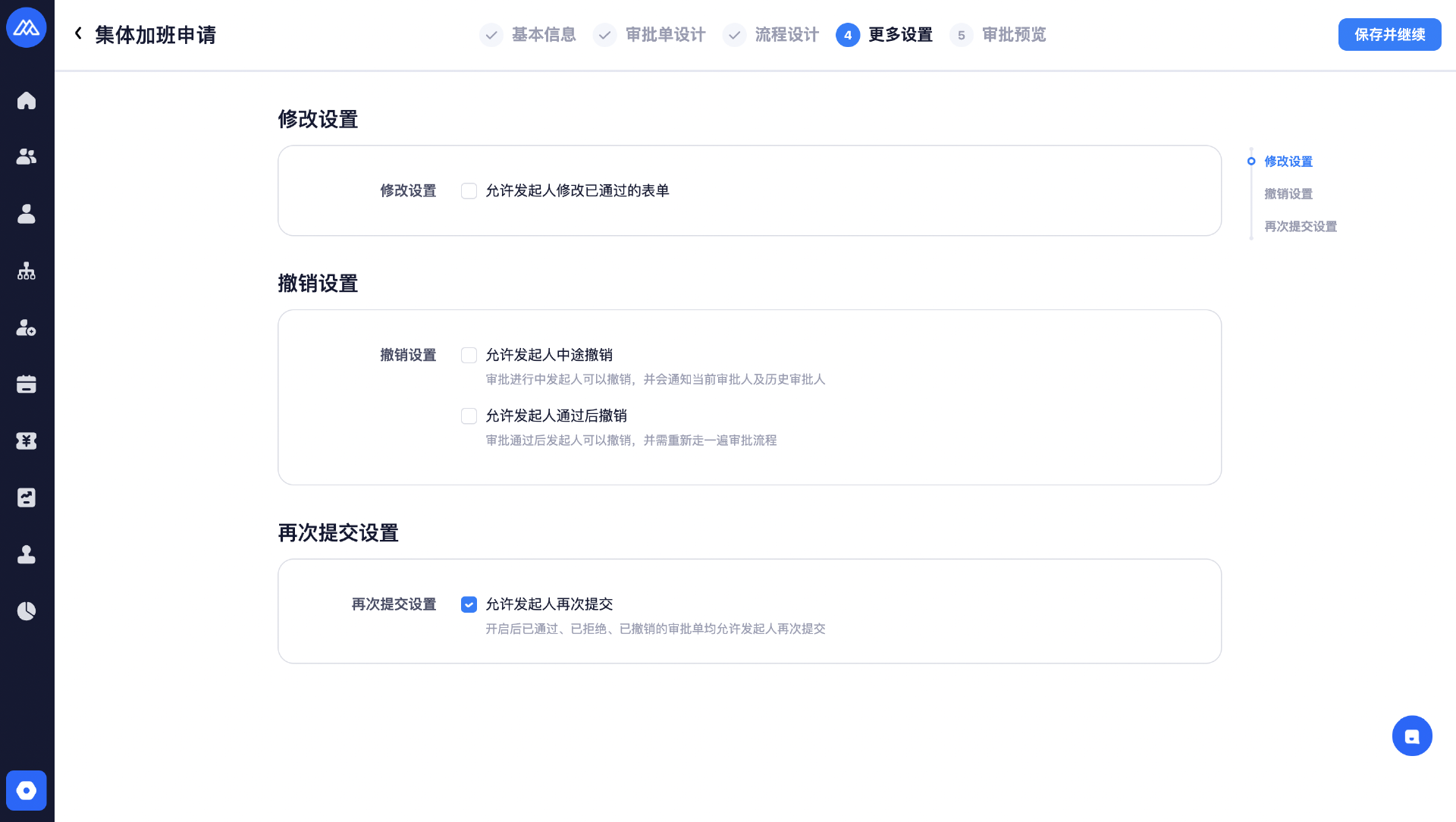The image size is (1456, 822).
Task: Tick 允许发起人通过后撤销 checkbox
Action: [x=469, y=416]
